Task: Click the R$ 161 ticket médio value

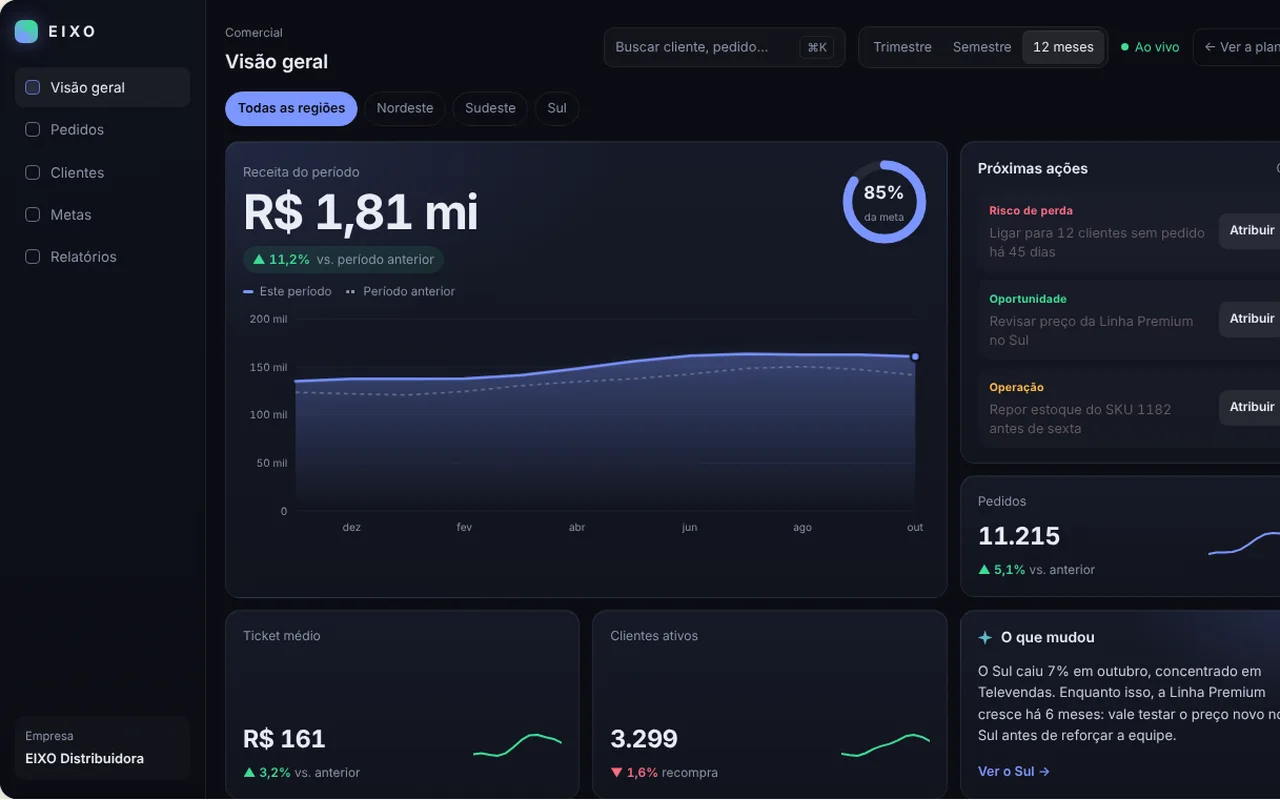Action: (x=284, y=739)
